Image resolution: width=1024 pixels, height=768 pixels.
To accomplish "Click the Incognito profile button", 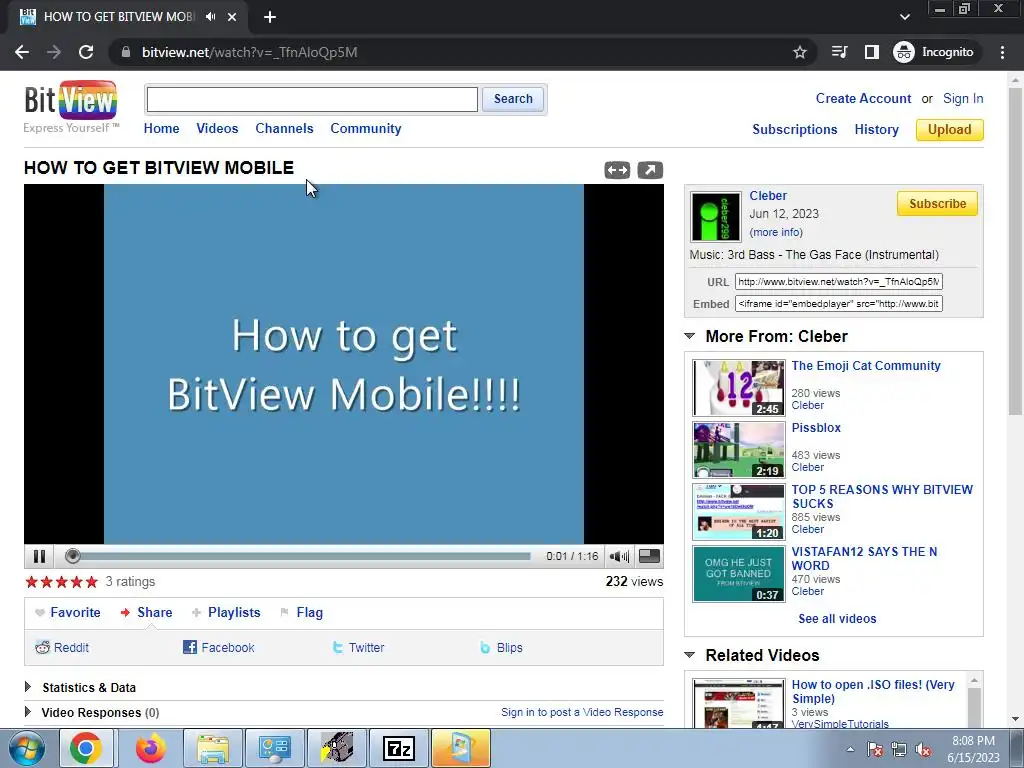I will pos(934,52).
